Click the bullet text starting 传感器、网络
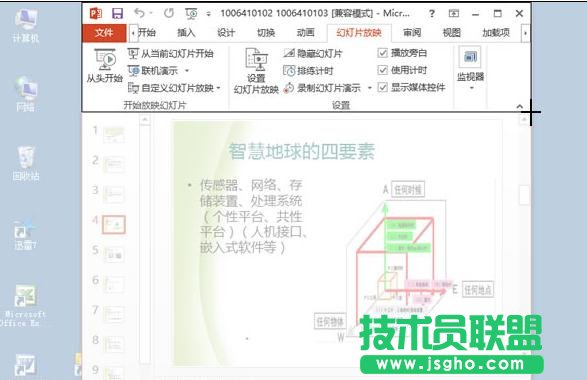Viewport: 587px width, 380px height. [253, 216]
